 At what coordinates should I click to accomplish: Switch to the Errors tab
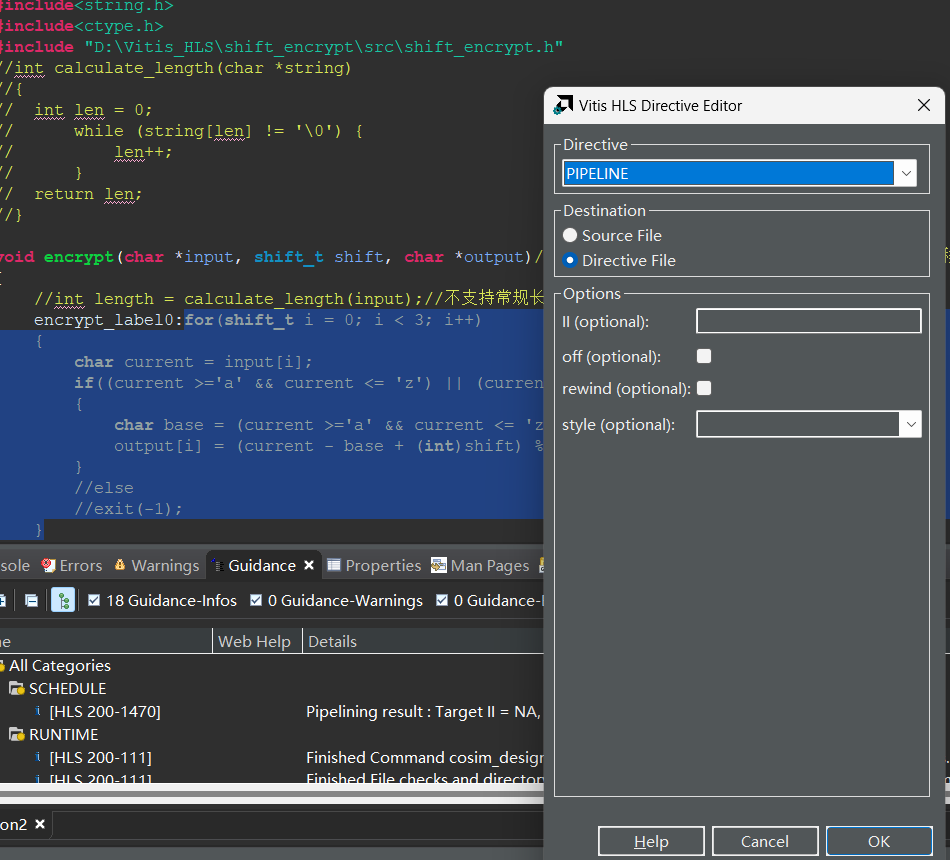click(x=71, y=565)
